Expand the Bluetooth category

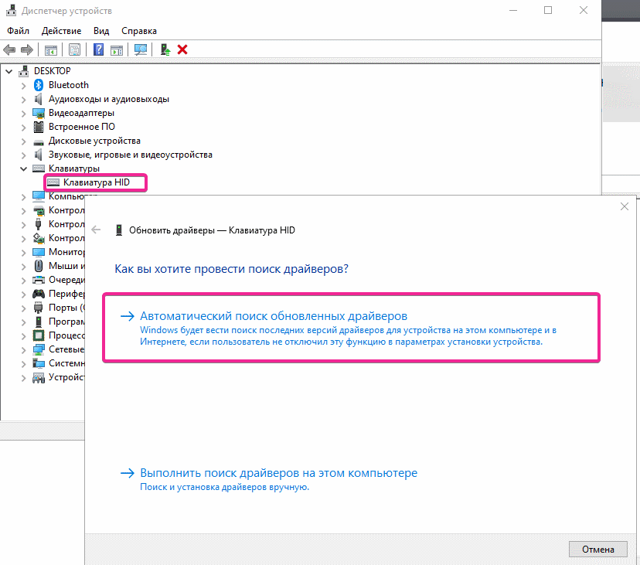[23, 86]
